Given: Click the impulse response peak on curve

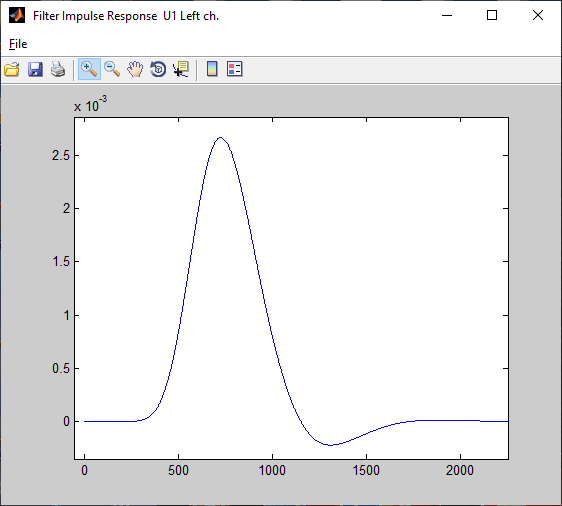Looking at the screenshot, I should [x=220, y=137].
